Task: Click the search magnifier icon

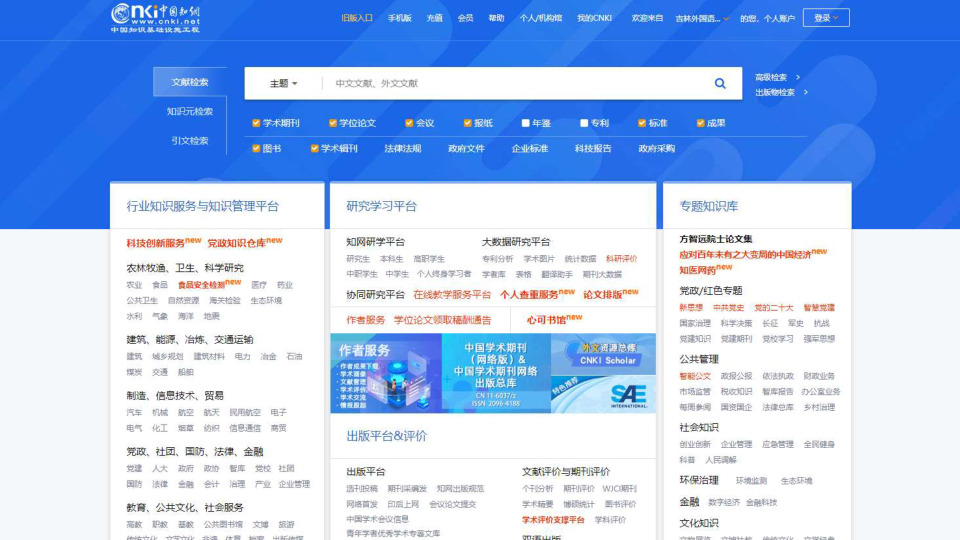Action: pos(720,83)
